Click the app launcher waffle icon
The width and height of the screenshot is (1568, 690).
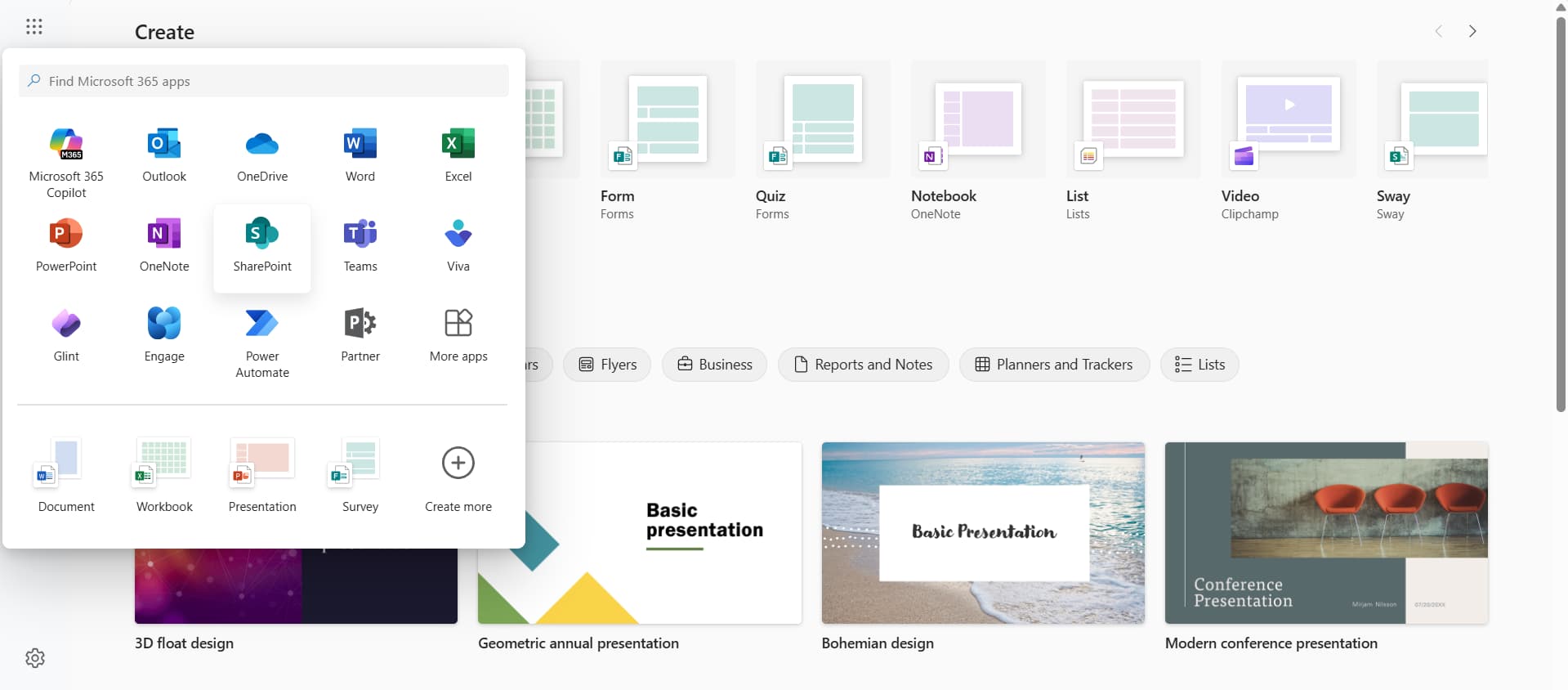pos(34,27)
